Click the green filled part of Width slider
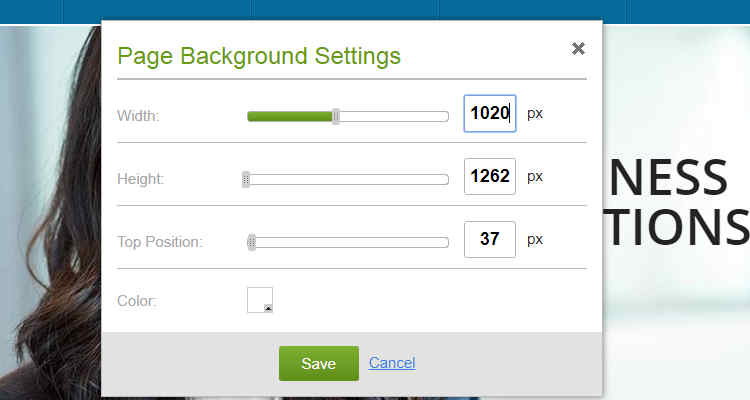 289,116
